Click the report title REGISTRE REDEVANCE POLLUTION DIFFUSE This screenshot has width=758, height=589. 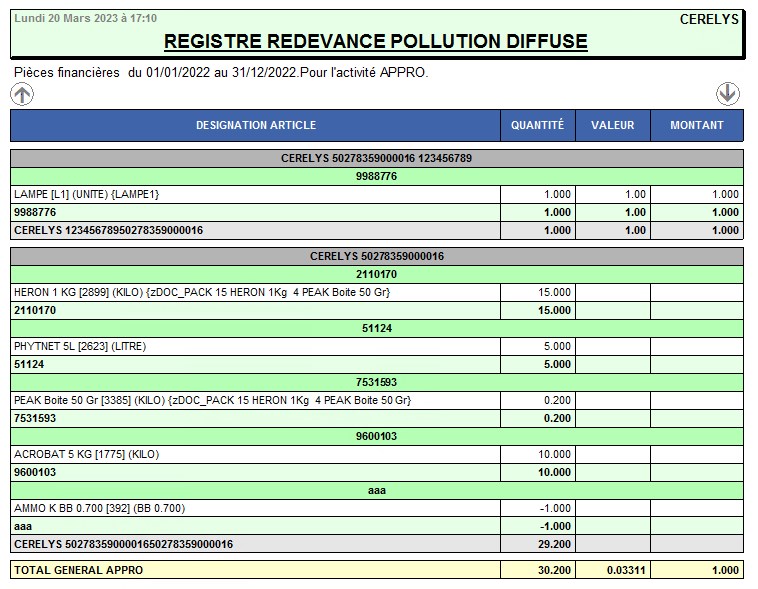[376, 41]
